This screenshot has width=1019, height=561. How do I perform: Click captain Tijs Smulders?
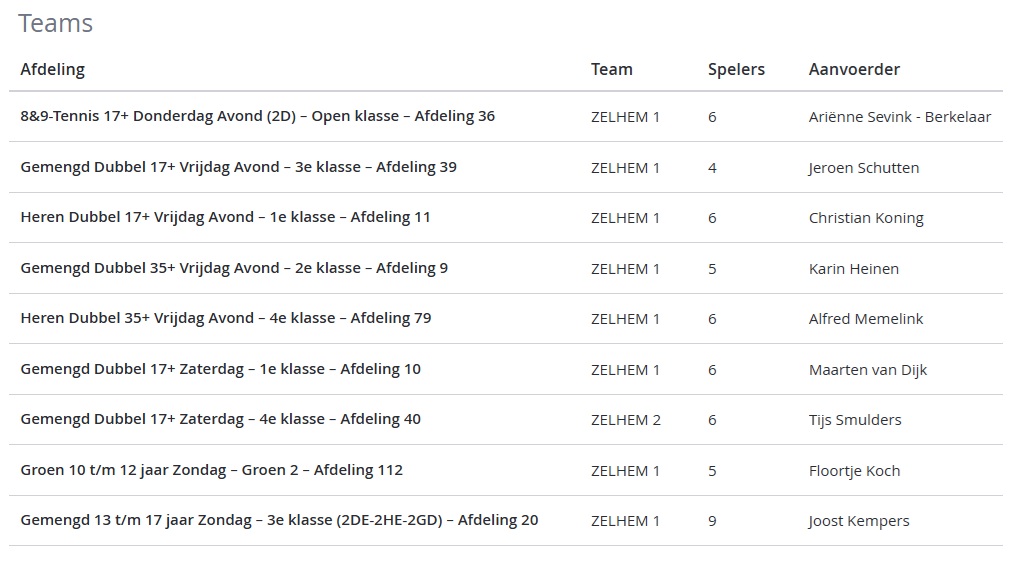coord(855,420)
